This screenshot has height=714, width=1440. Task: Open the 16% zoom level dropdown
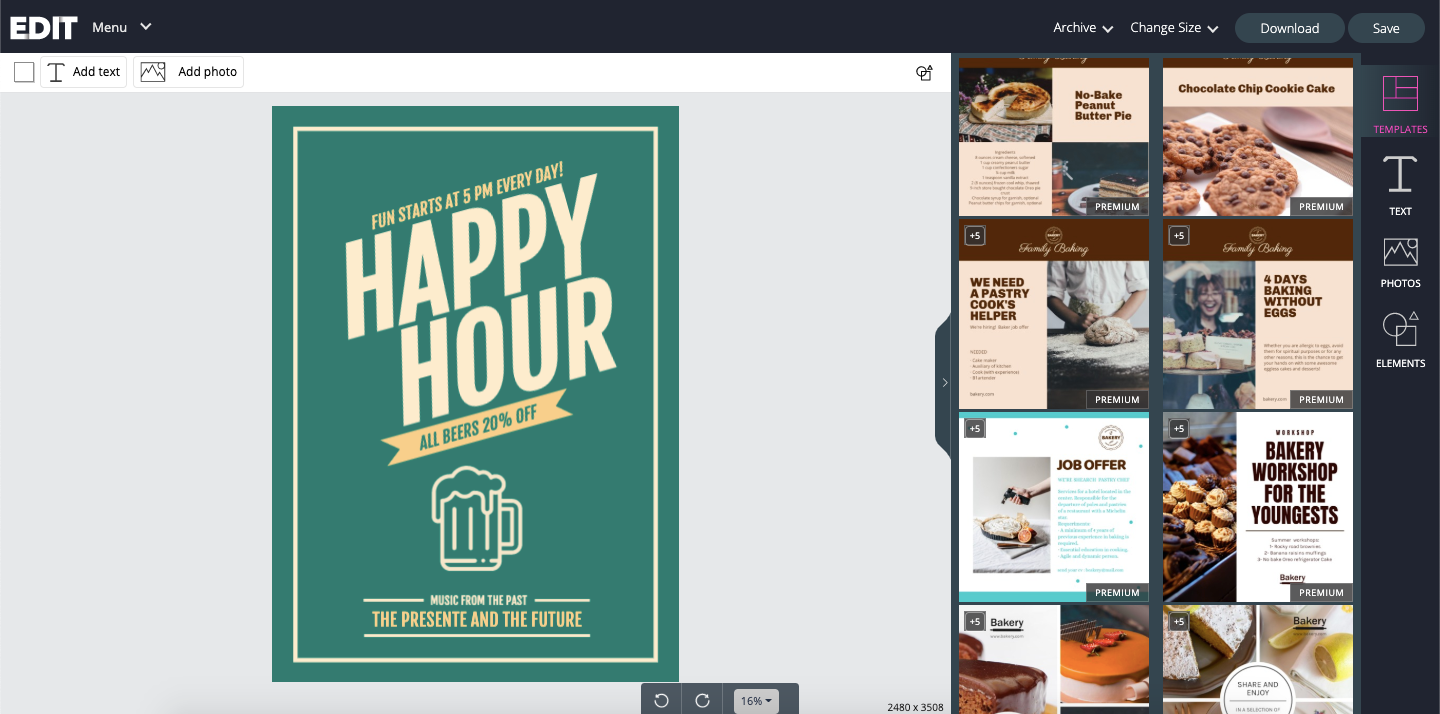[x=756, y=701]
